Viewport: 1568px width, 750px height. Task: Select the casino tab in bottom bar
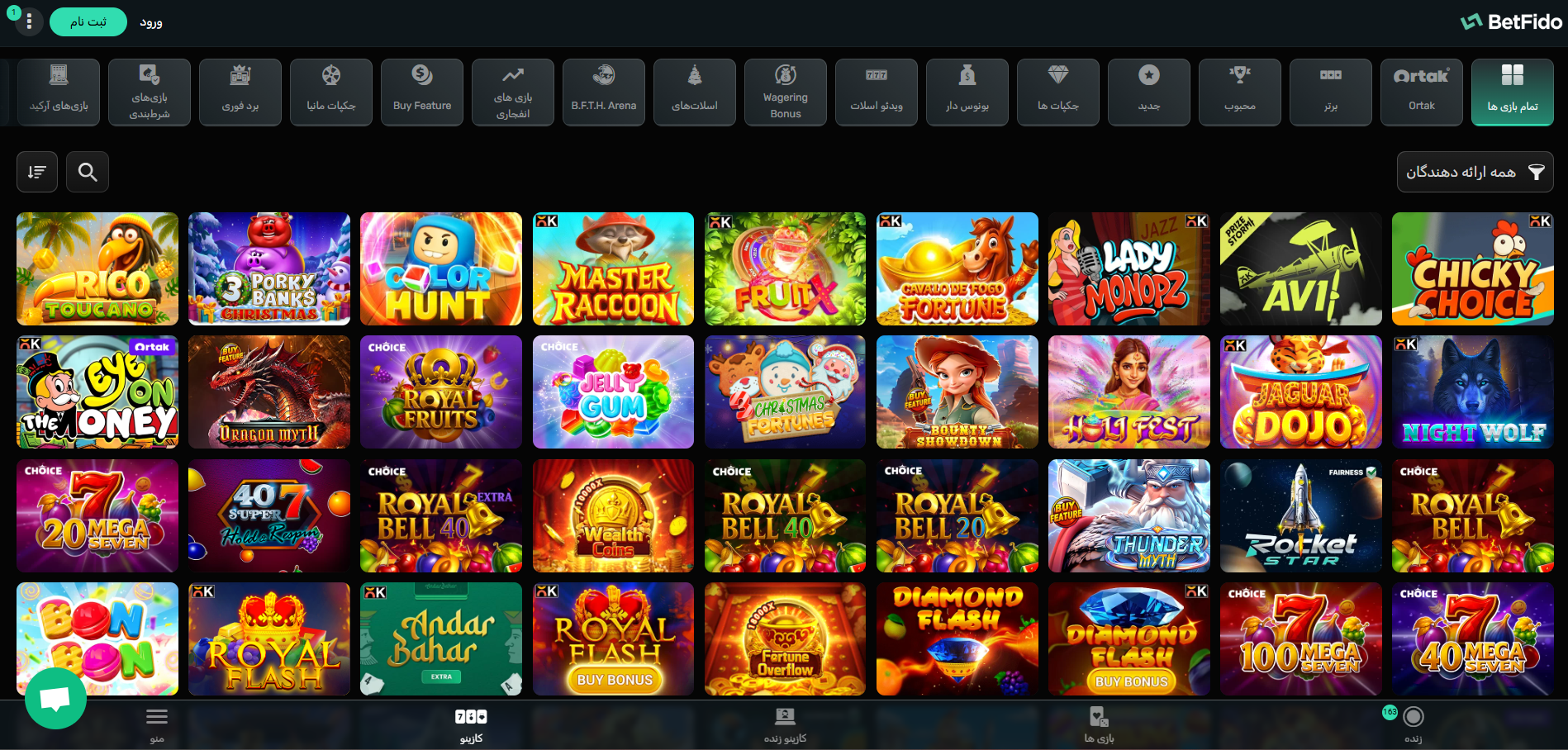471,724
